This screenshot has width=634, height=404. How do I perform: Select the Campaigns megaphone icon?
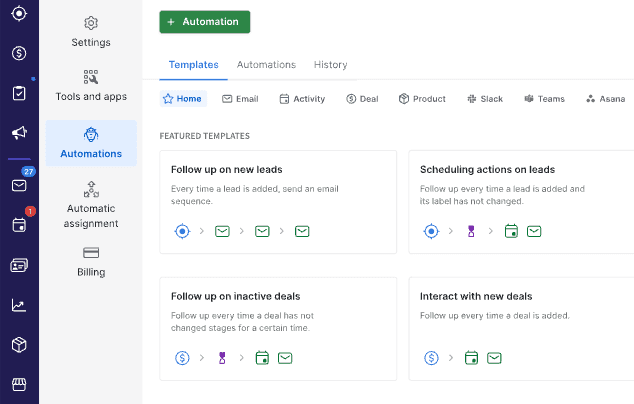tap(19, 133)
